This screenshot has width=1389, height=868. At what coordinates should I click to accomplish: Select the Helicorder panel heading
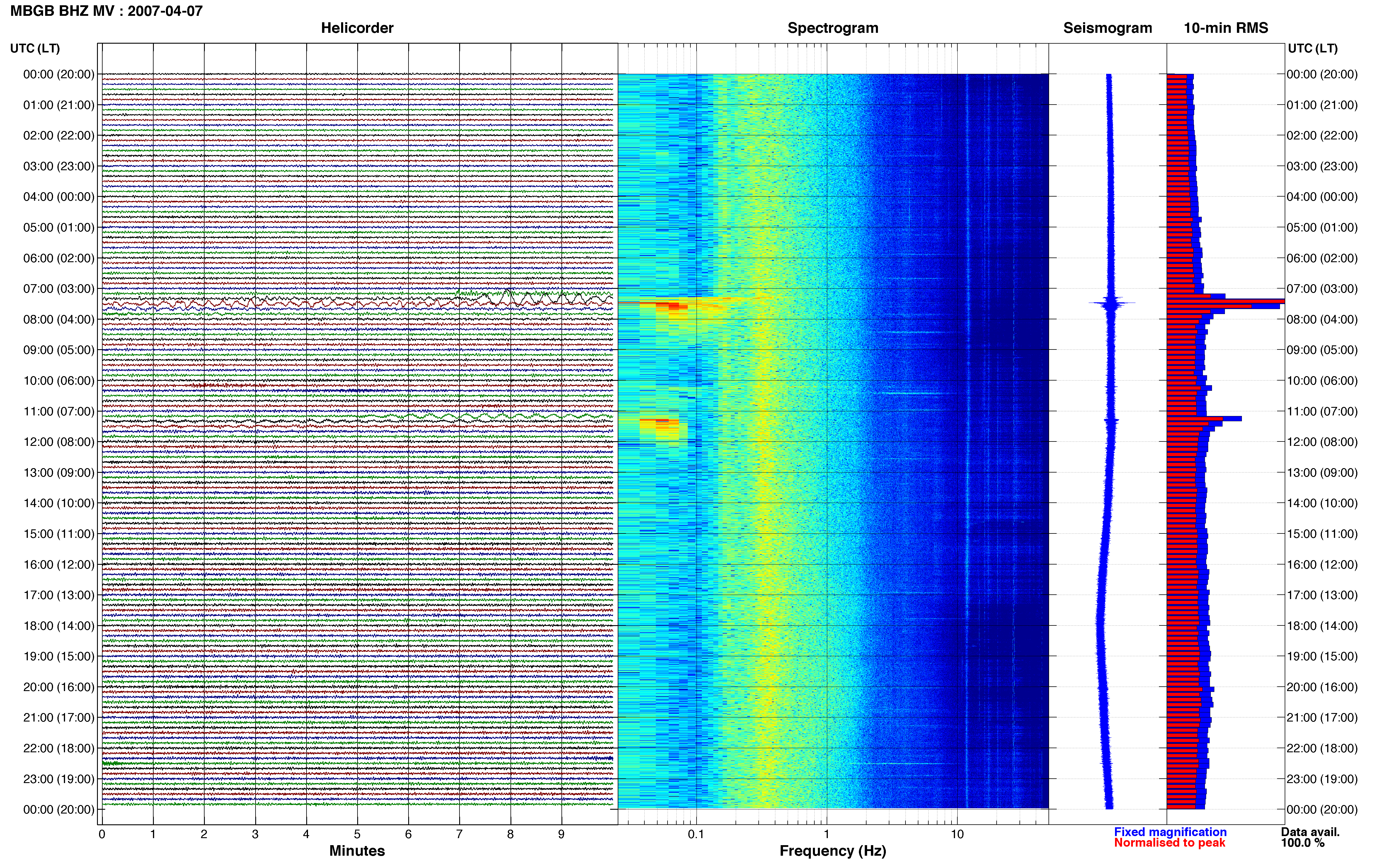357,28
